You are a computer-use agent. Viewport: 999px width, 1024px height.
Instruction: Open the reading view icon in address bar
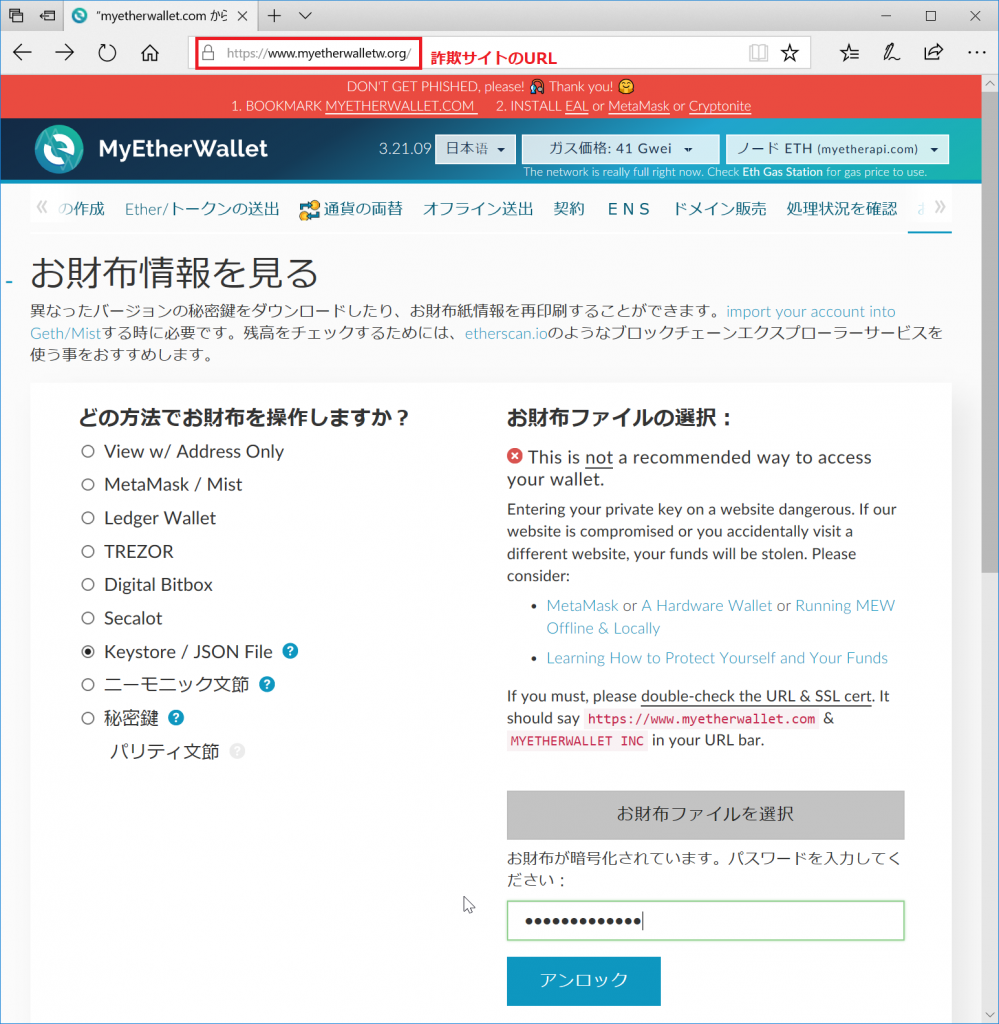(758, 52)
